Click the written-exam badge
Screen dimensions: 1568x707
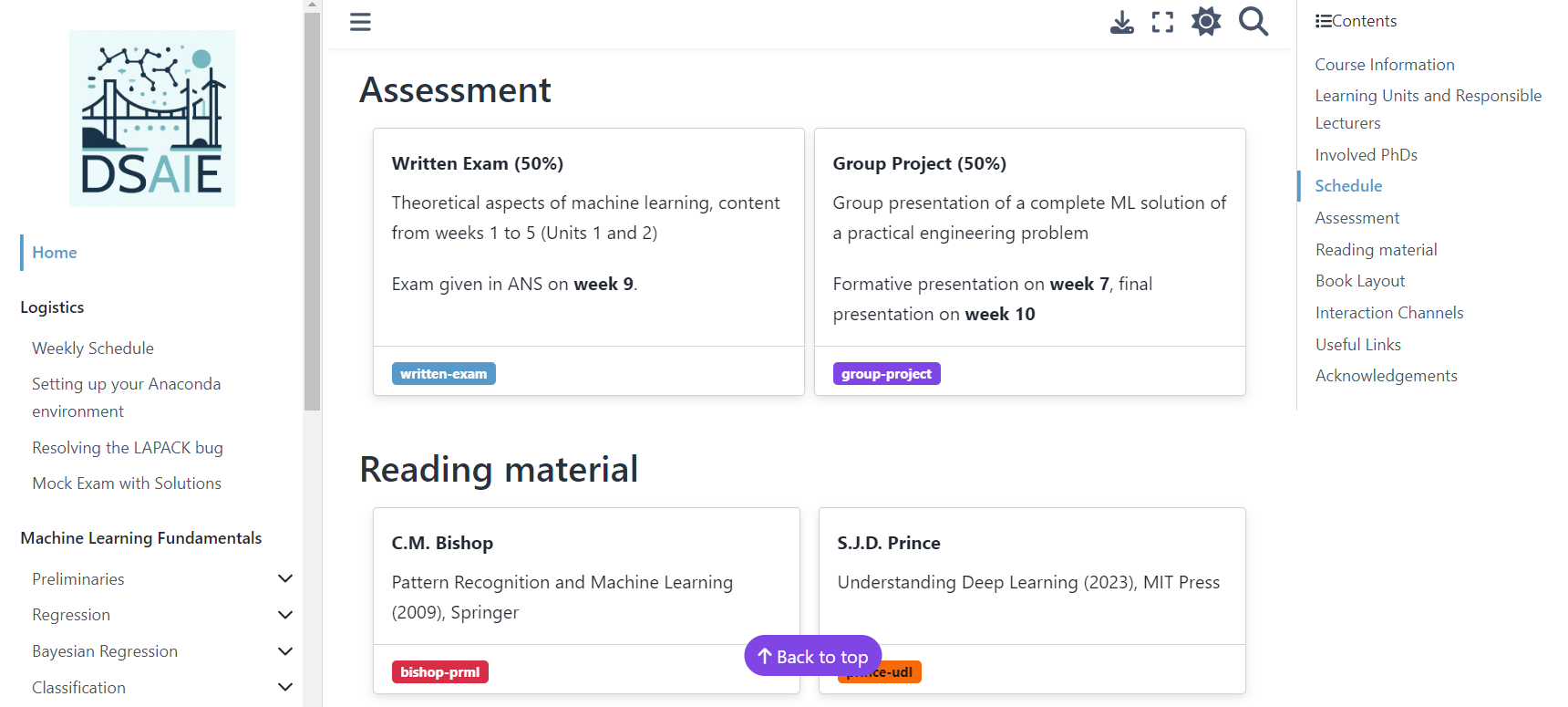tap(444, 374)
